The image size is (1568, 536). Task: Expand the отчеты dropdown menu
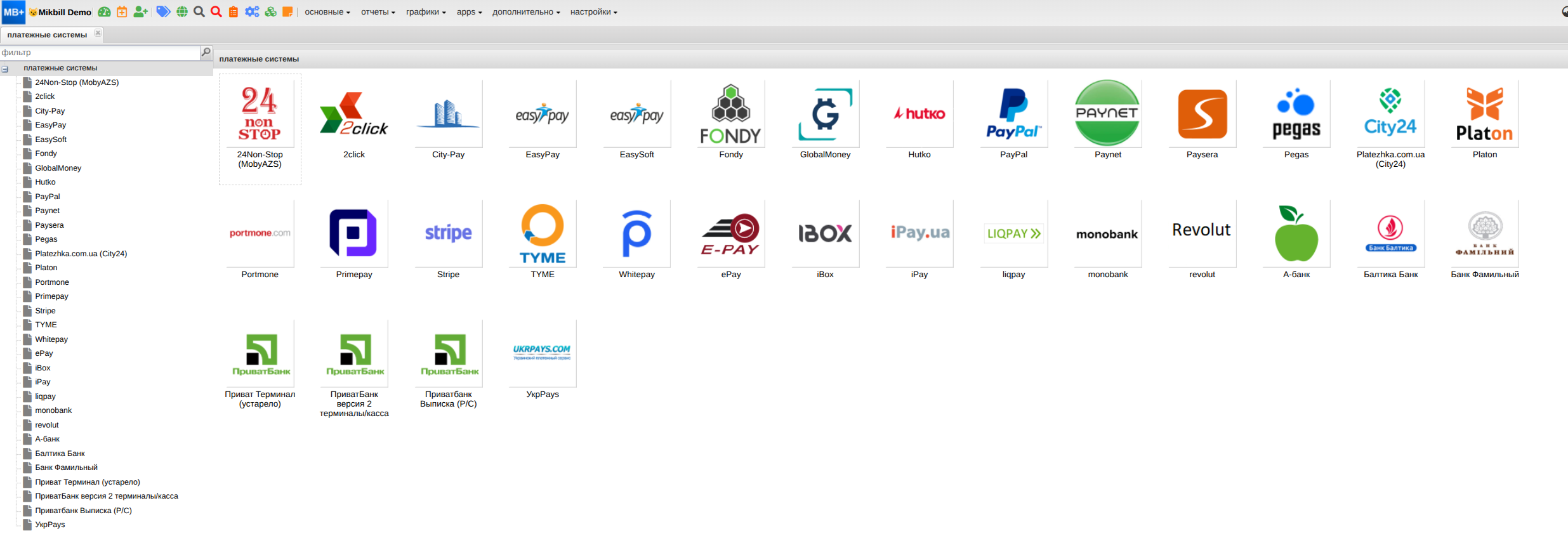point(378,12)
